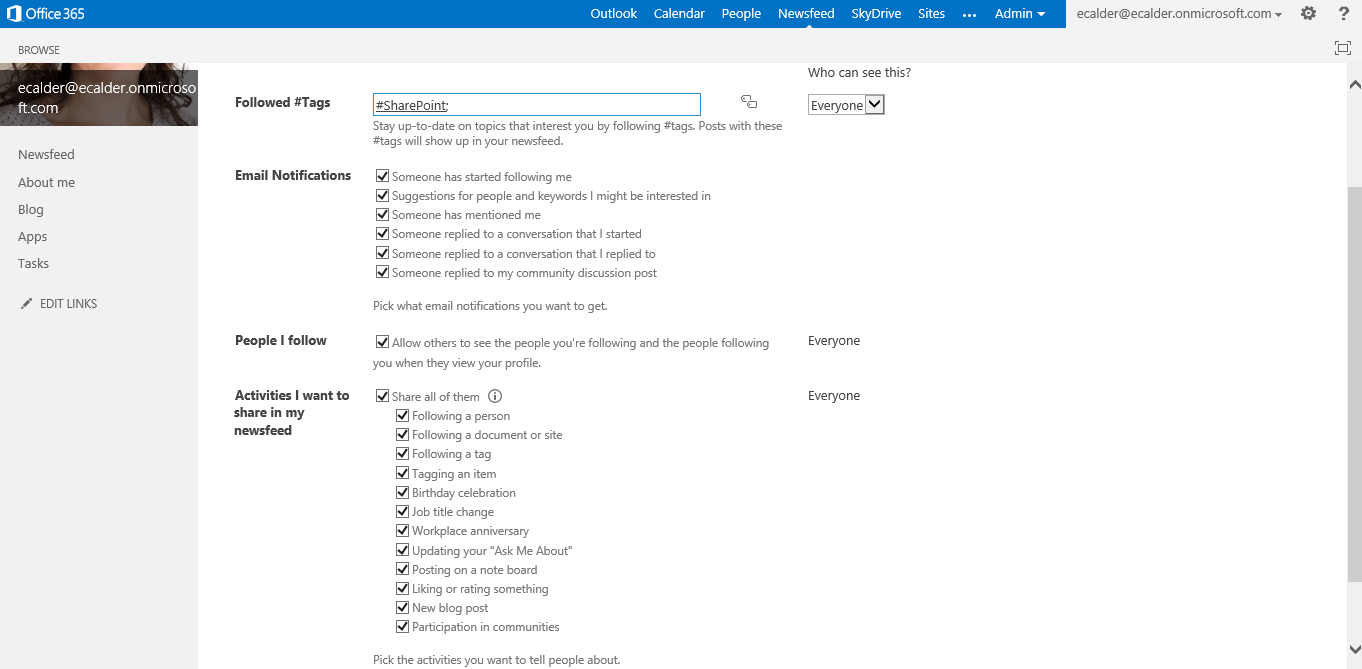
Task: Uncheck Share all of them
Action: click(382, 396)
